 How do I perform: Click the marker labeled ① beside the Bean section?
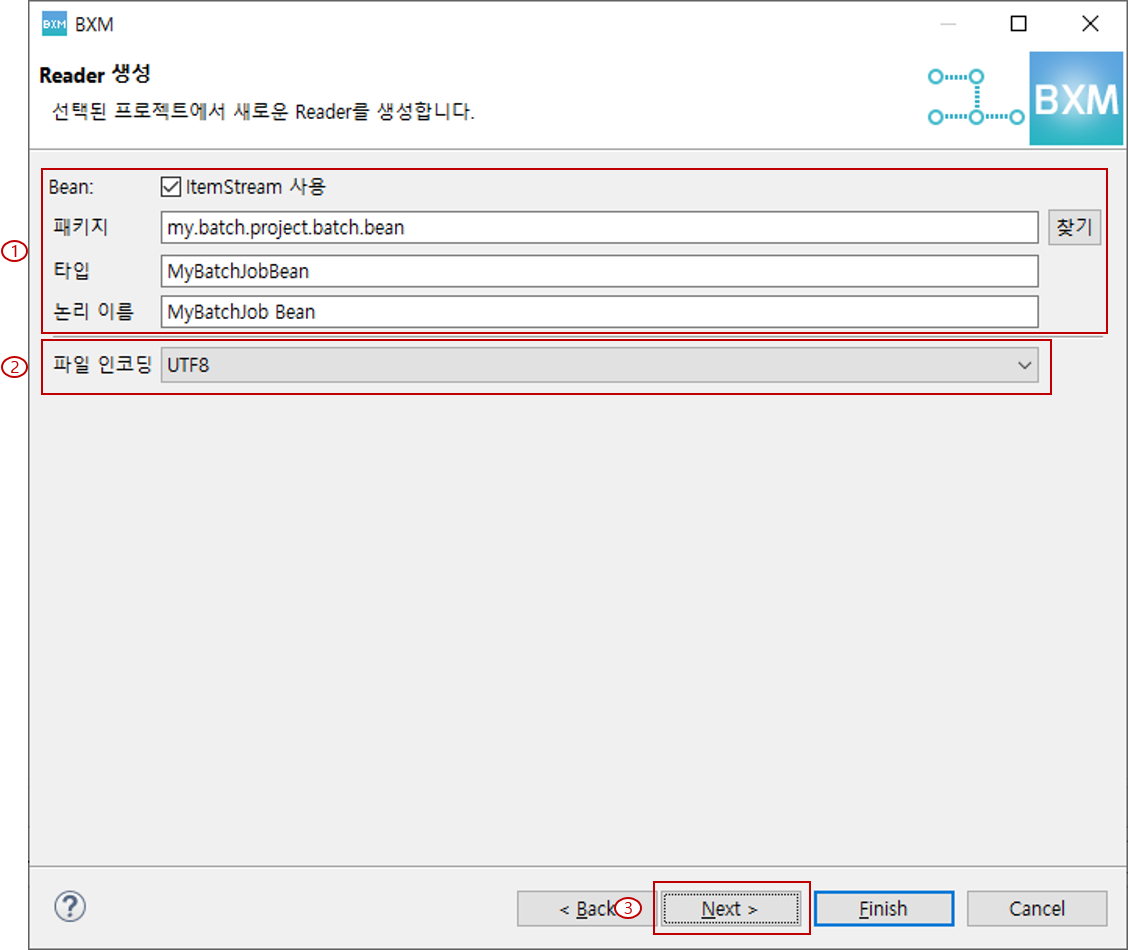[15, 253]
